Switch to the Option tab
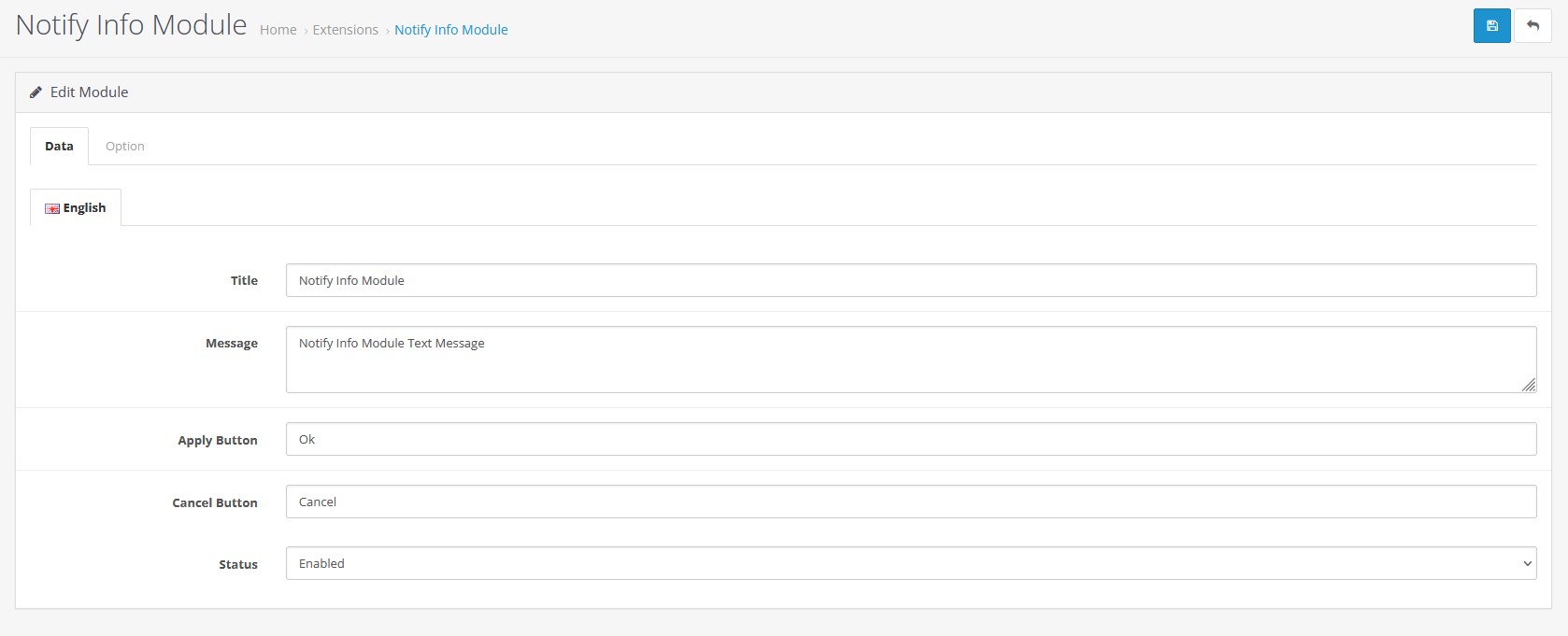Screen dimensions: 1568x636 click(124, 147)
